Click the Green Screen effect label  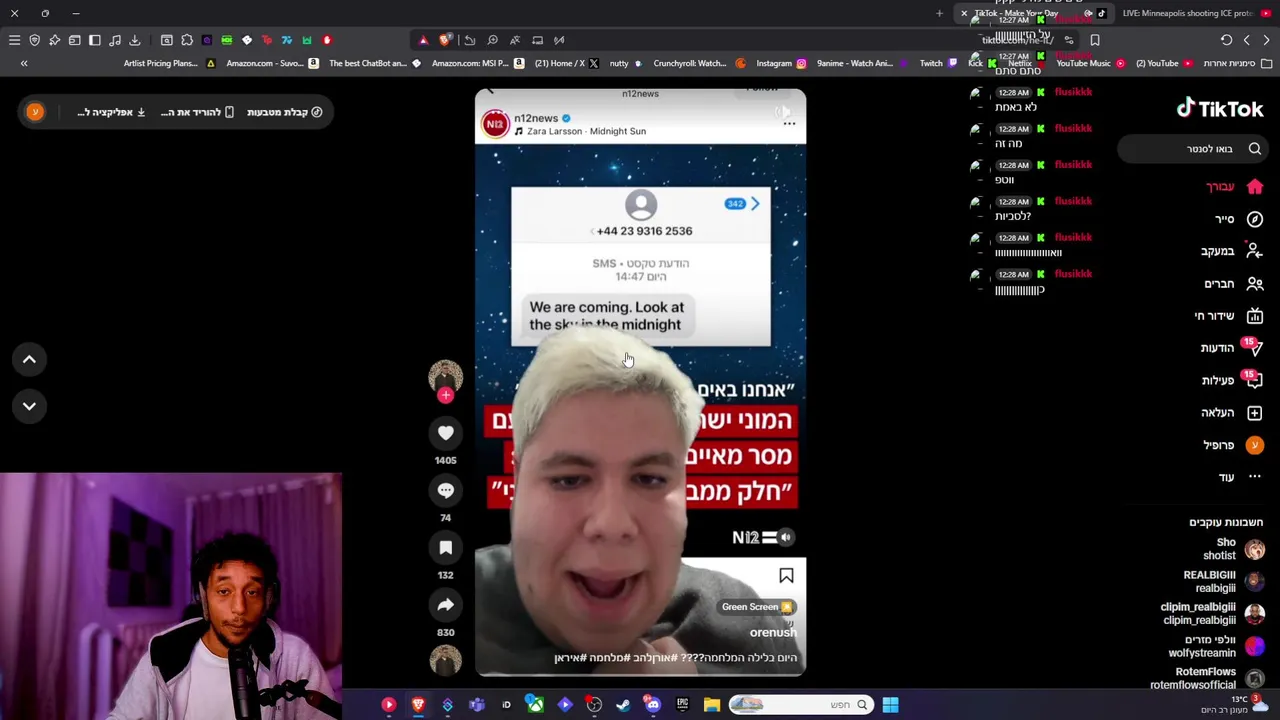(757, 607)
